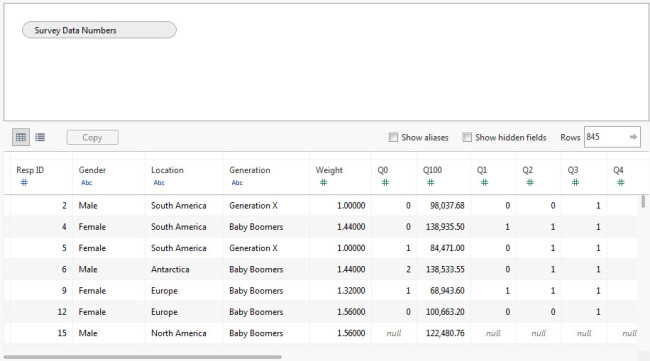
Task: Change Weight number data type icon
Action: coord(323,182)
